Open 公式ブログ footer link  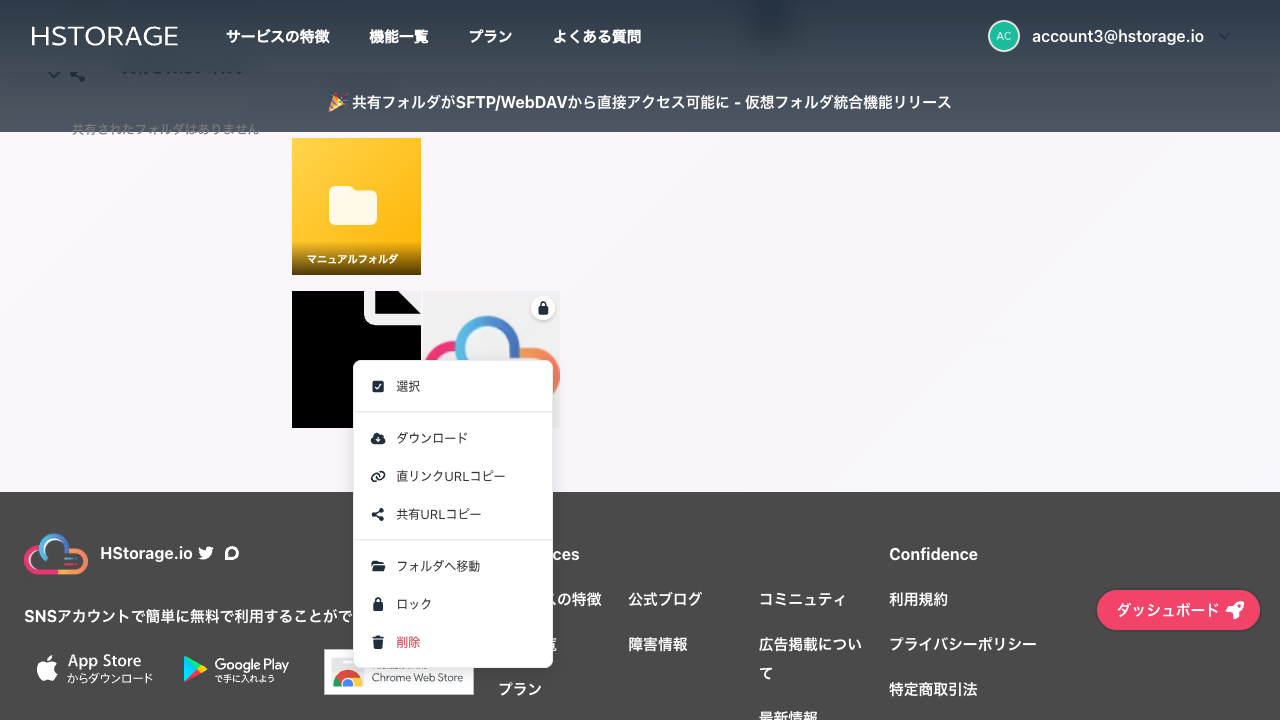pos(665,599)
